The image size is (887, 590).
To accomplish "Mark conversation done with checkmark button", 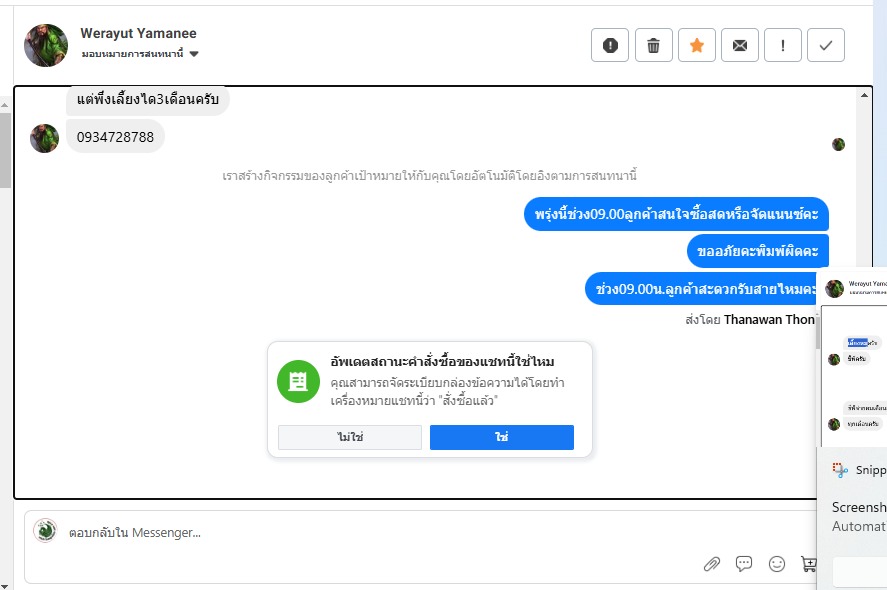I will click(x=826, y=45).
